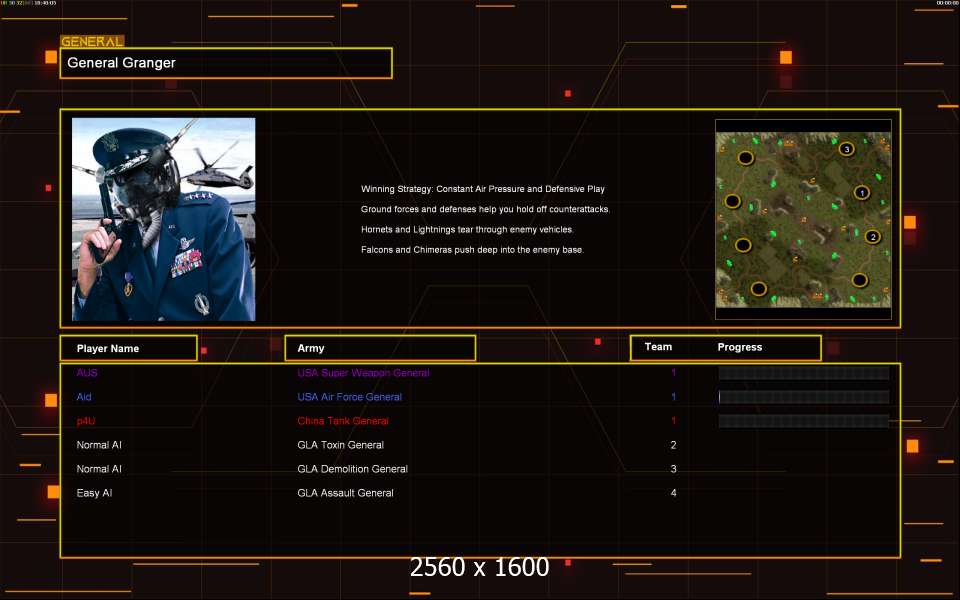The image size is (960, 600).
Task: Click start position 1 on the minimap
Action: (x=861, y=192)
